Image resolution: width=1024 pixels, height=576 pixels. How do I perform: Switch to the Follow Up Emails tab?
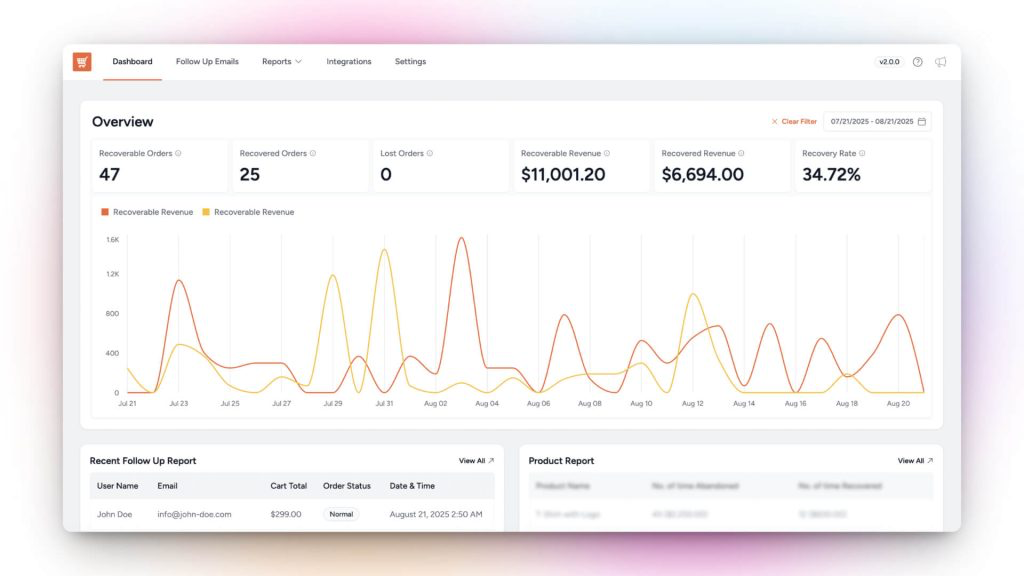coord(207,61)
